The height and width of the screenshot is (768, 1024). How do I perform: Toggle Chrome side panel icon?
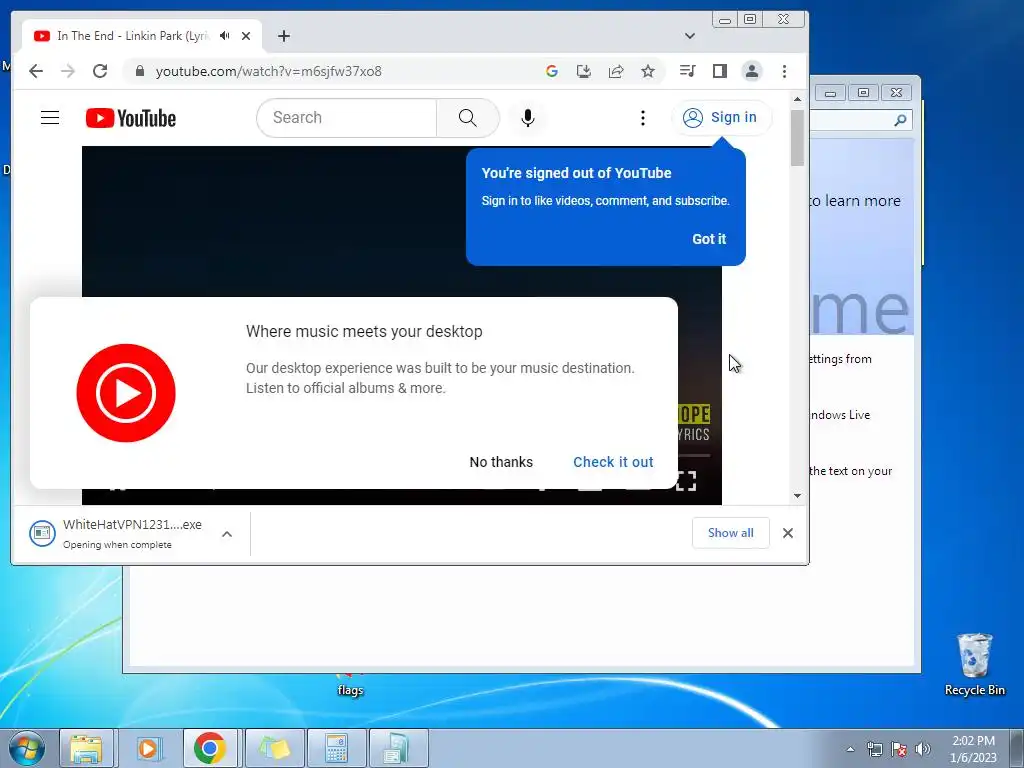click(x=720, y=71)
